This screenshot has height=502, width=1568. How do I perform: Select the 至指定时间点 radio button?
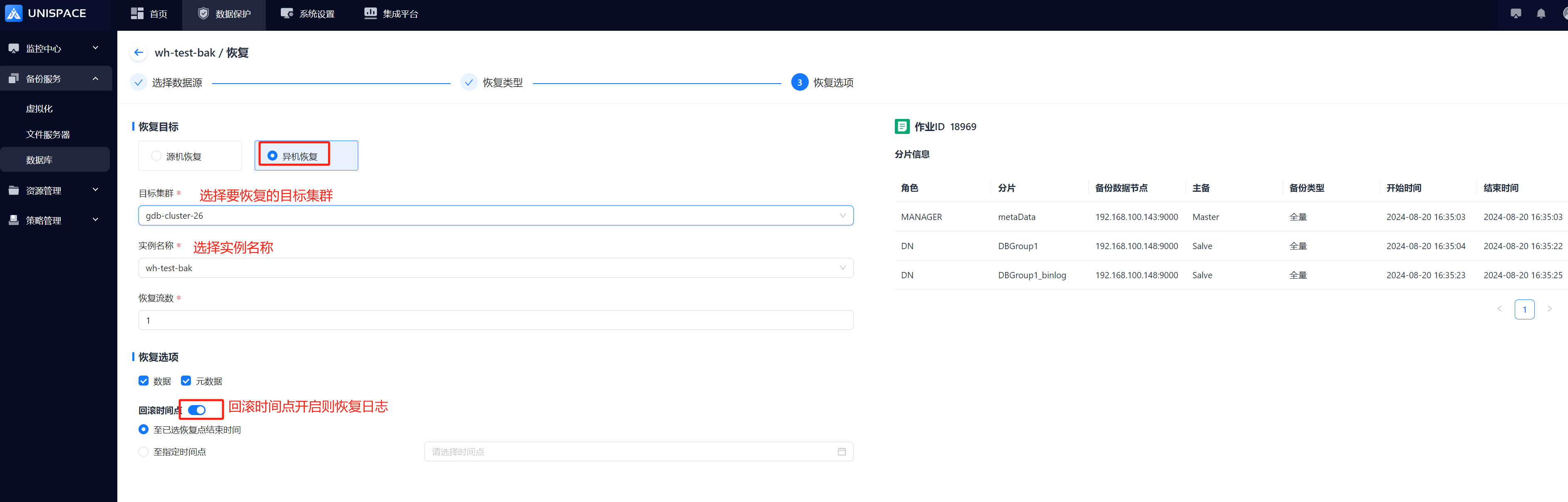coord(144,452)
